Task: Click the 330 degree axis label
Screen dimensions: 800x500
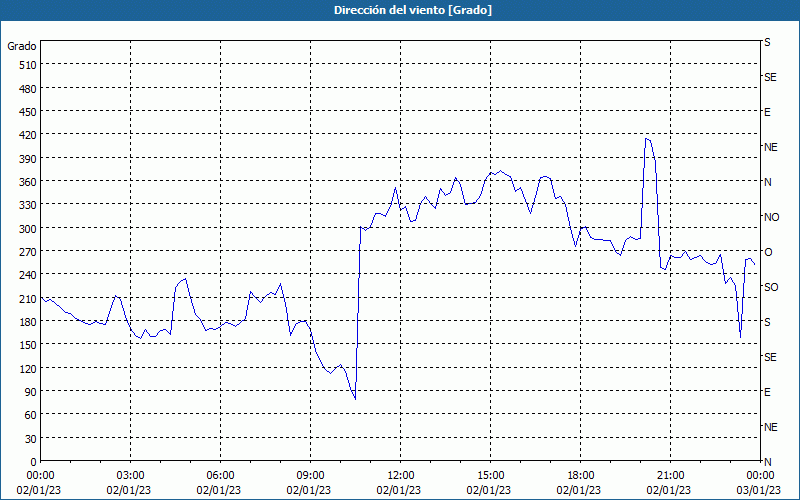Action: point(28,205)
